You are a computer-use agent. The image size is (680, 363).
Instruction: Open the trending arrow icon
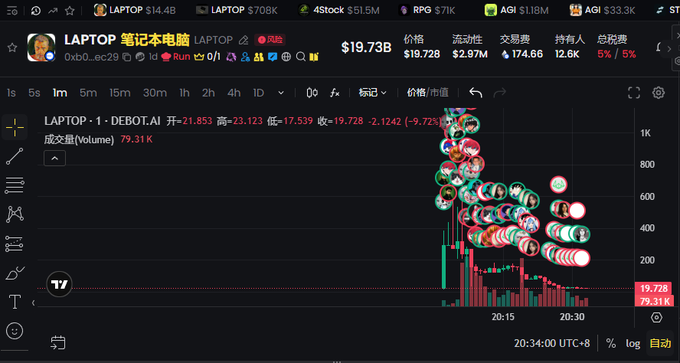pos(52,10)
